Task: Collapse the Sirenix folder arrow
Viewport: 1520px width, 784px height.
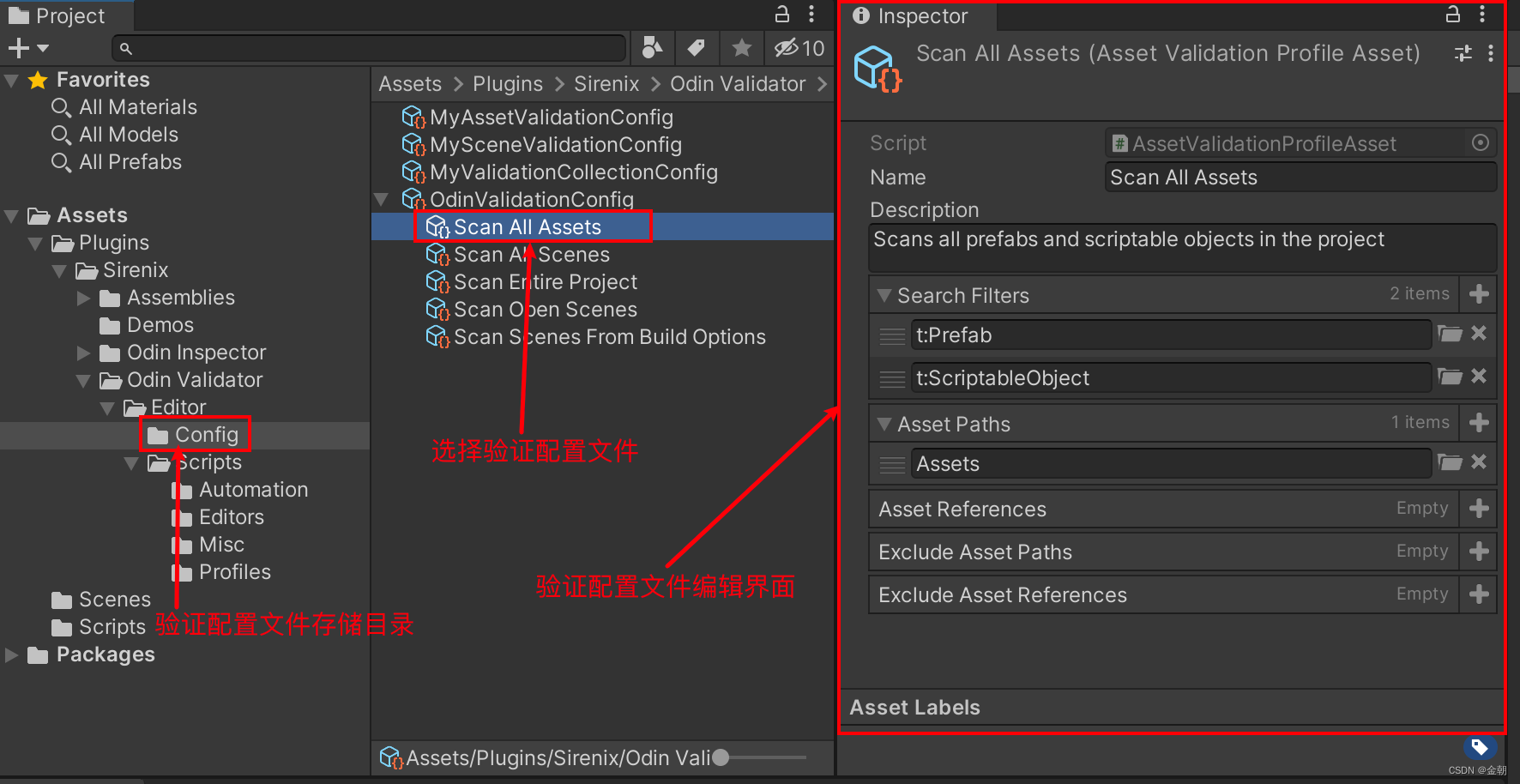Action: 59,271
